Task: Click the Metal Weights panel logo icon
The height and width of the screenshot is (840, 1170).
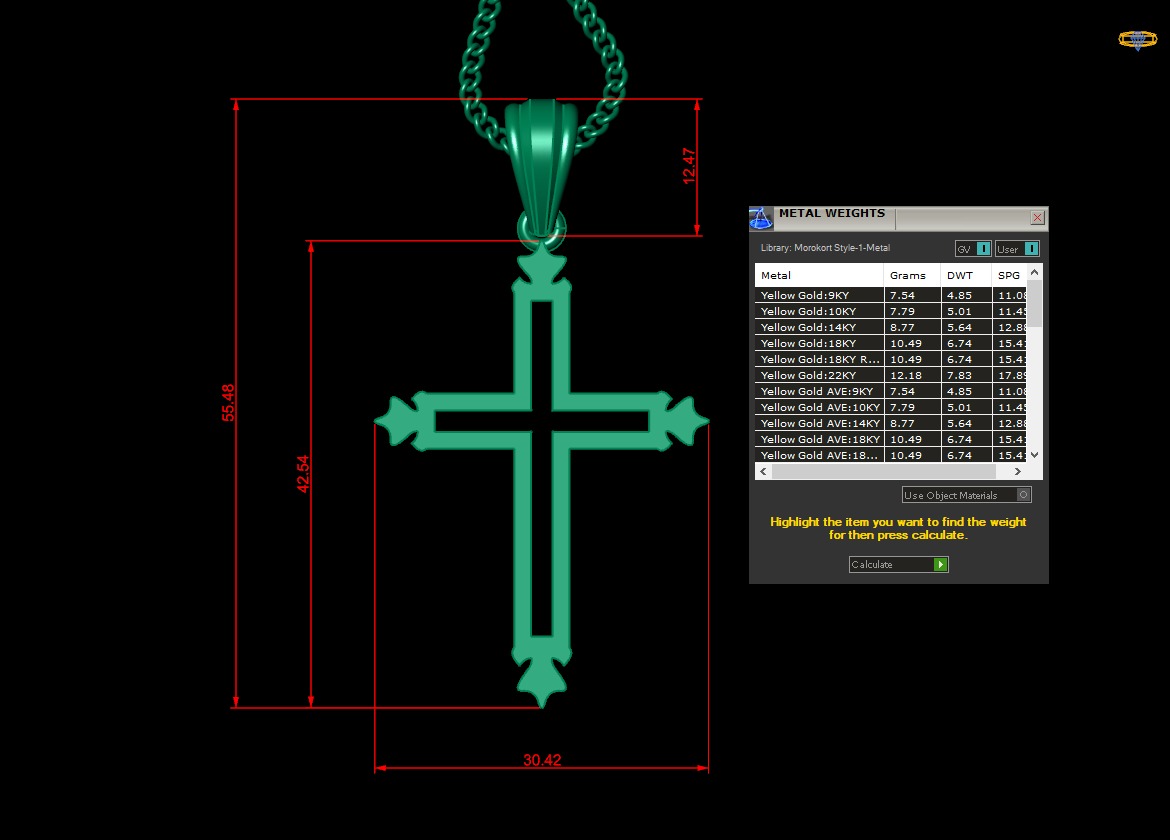Action: click(x=760, y=219)
